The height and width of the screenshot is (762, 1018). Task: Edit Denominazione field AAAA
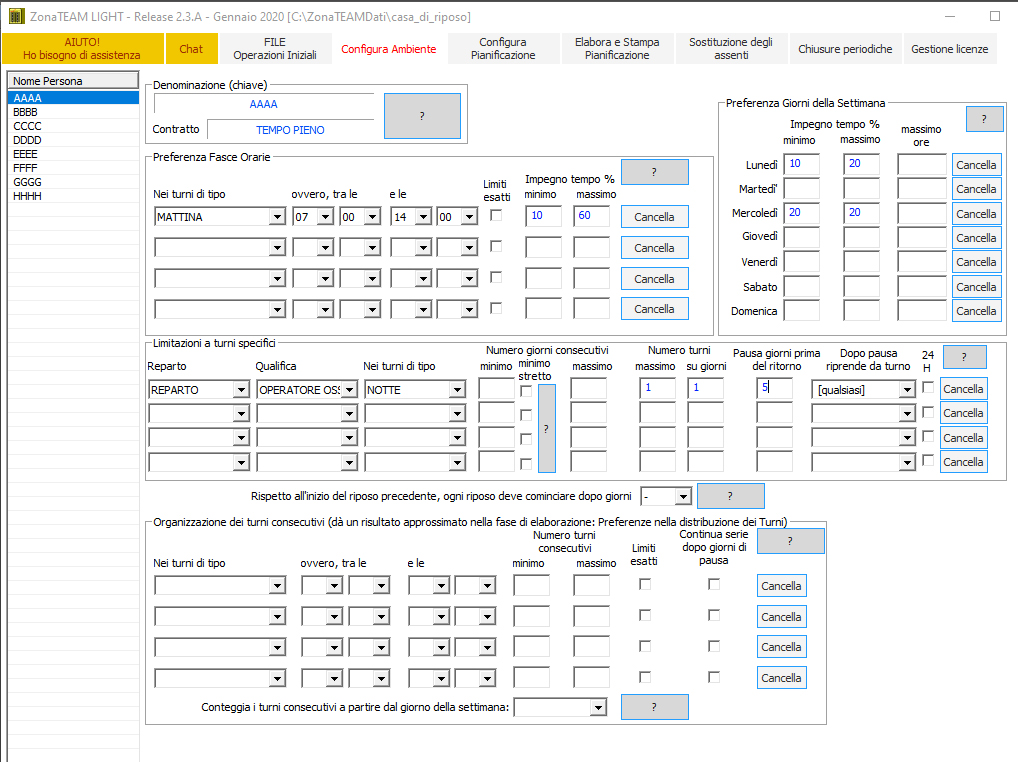(264, 104)
